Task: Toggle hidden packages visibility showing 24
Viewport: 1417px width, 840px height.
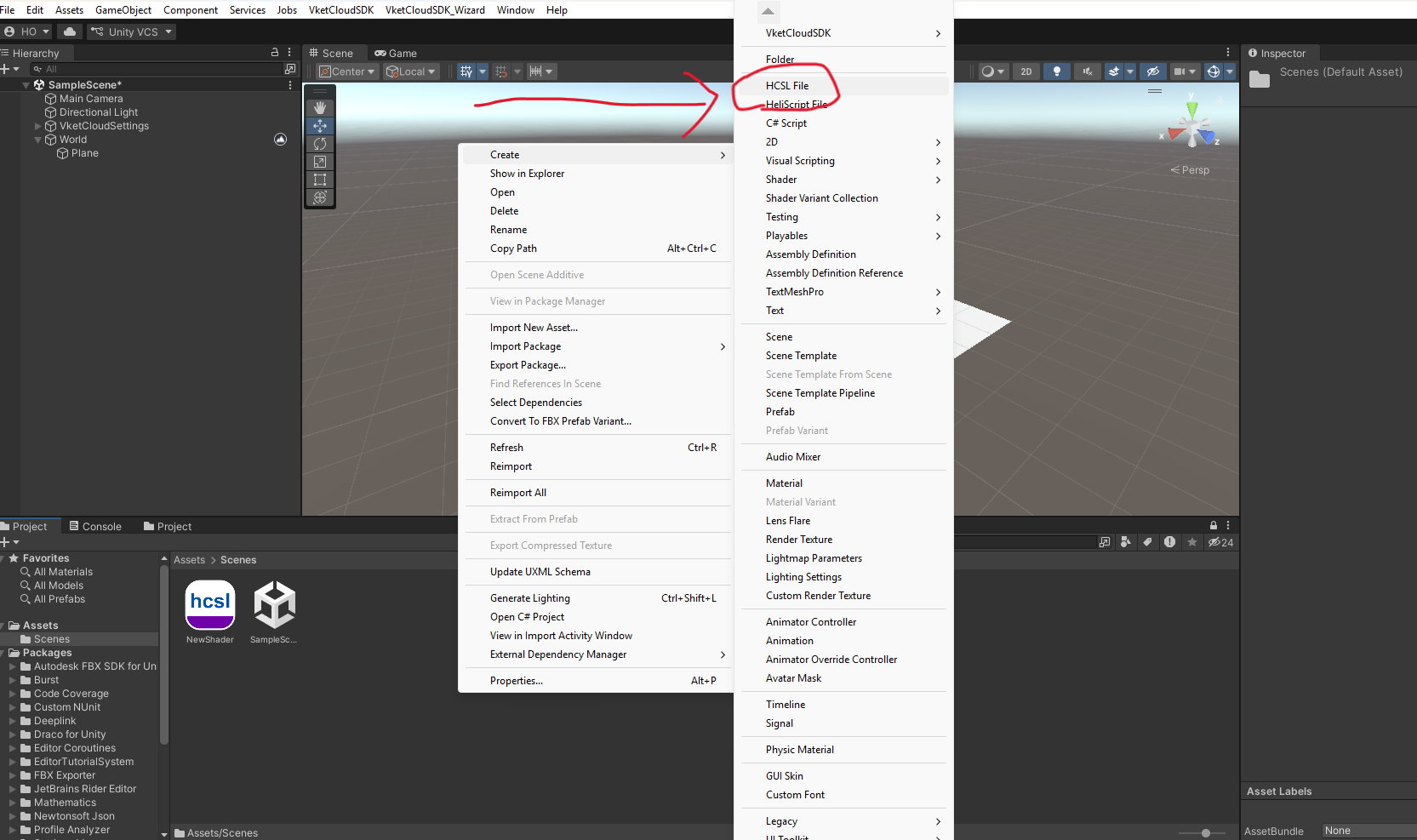Action: click(x=1220, y=542)
